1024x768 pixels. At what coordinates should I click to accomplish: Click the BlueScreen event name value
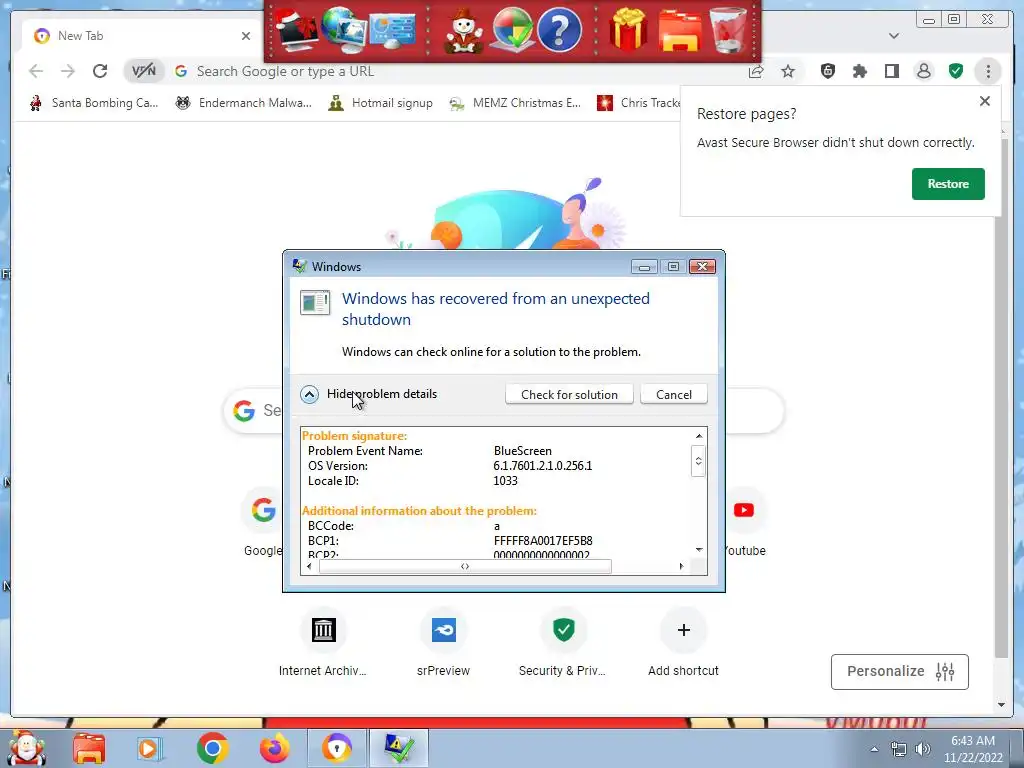(522, 451)
